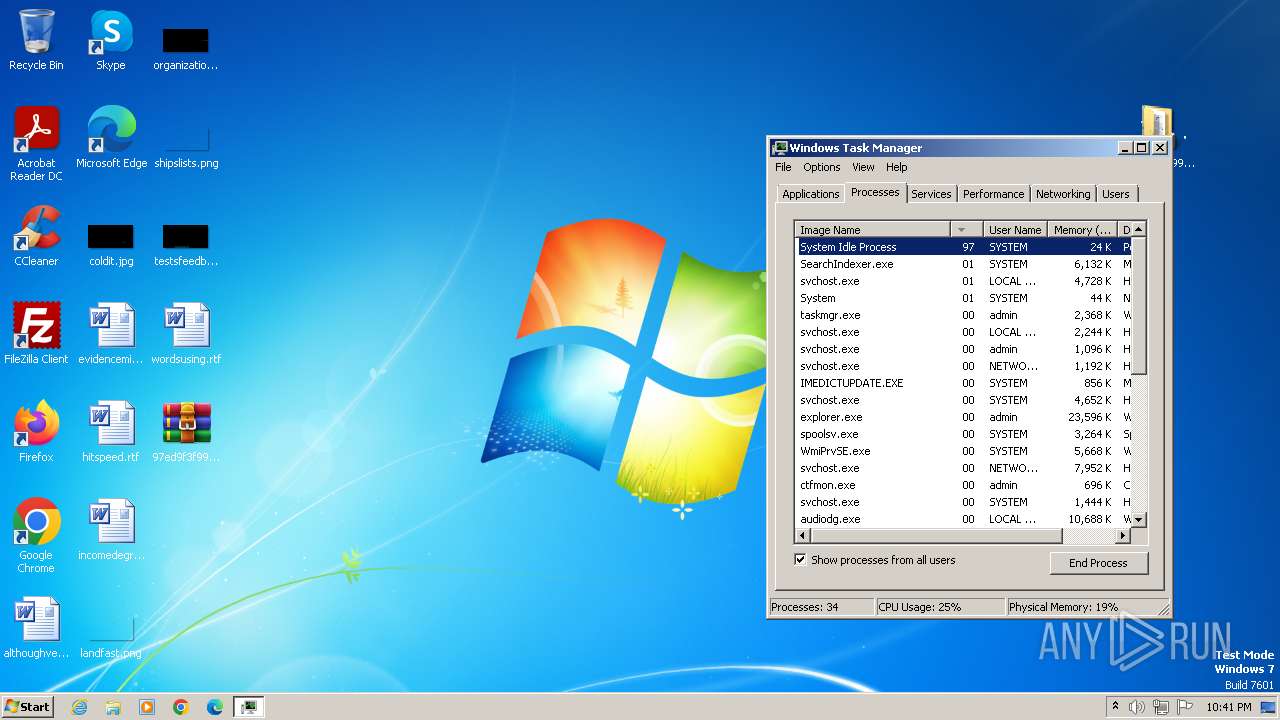Sort processes by Image Name column
The image size is (1280, 720).
point(871,230)
